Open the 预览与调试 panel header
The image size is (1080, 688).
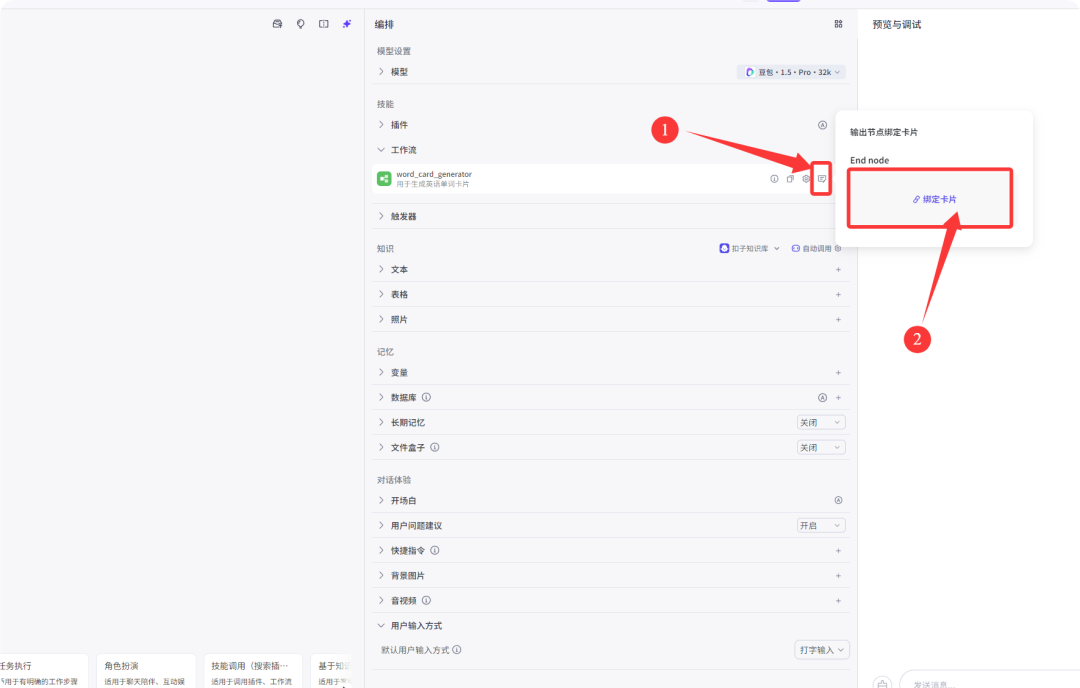[894, 23]
